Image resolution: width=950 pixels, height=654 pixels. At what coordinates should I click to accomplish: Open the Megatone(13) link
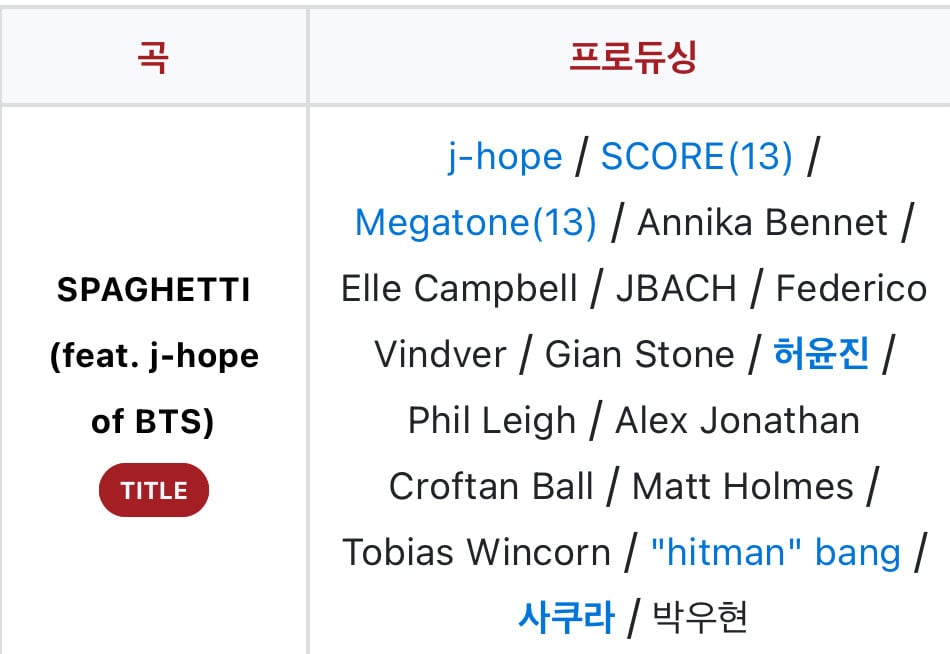tap(476, 223)
